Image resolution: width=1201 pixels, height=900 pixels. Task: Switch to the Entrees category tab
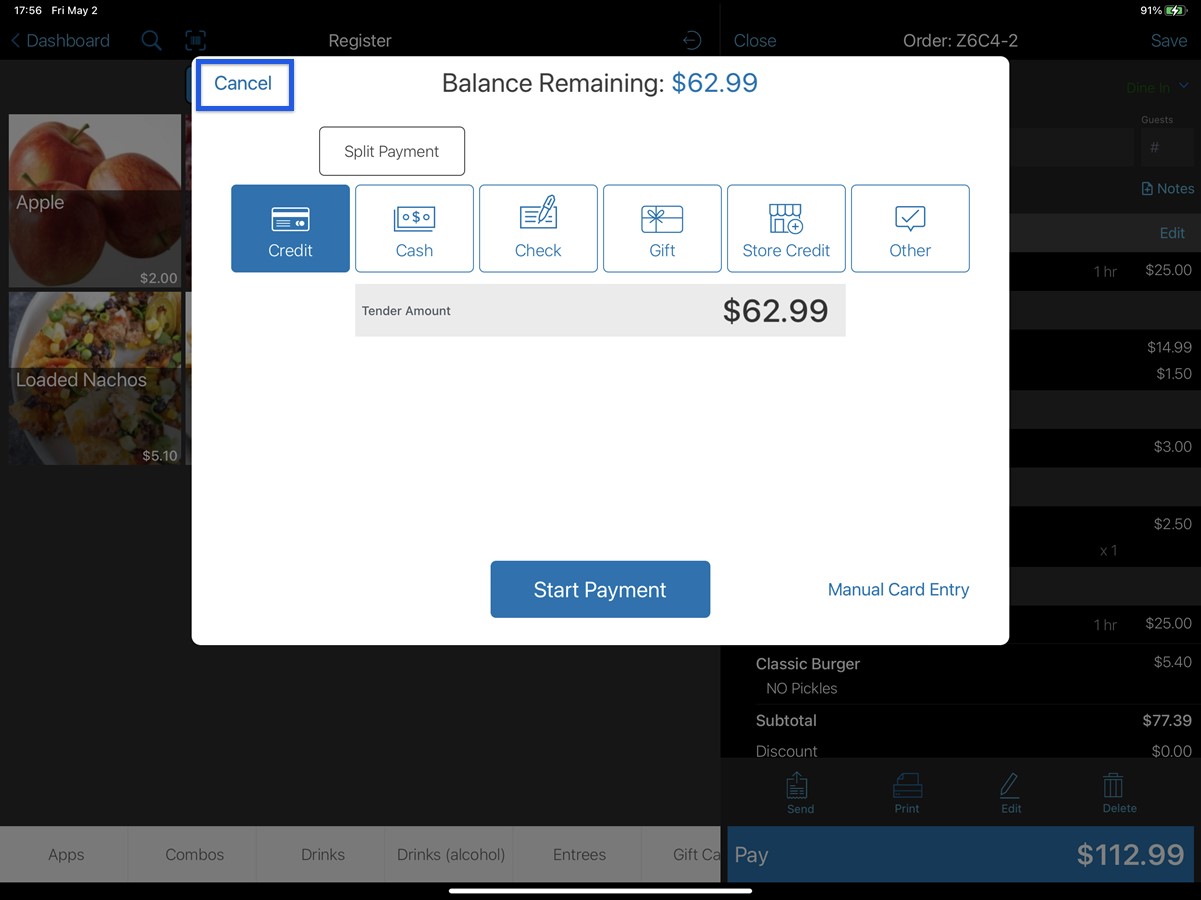[x=579, y=855]
